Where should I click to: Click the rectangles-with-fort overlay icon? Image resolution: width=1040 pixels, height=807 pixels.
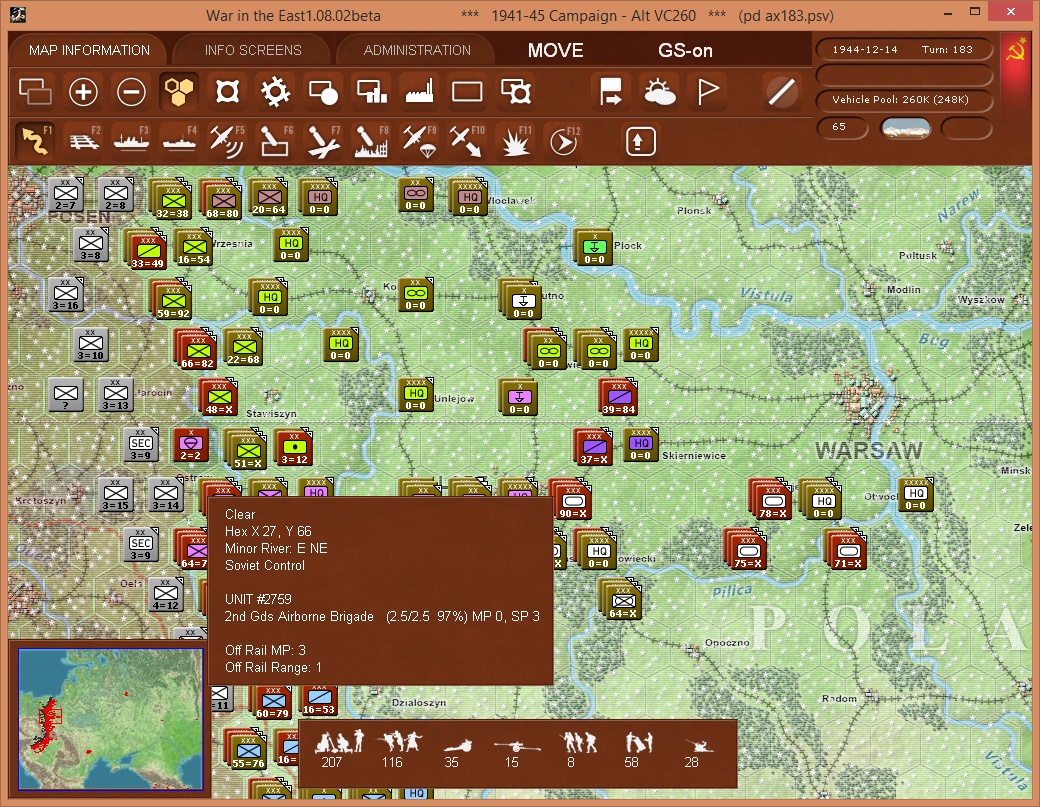tap(516, 92)
